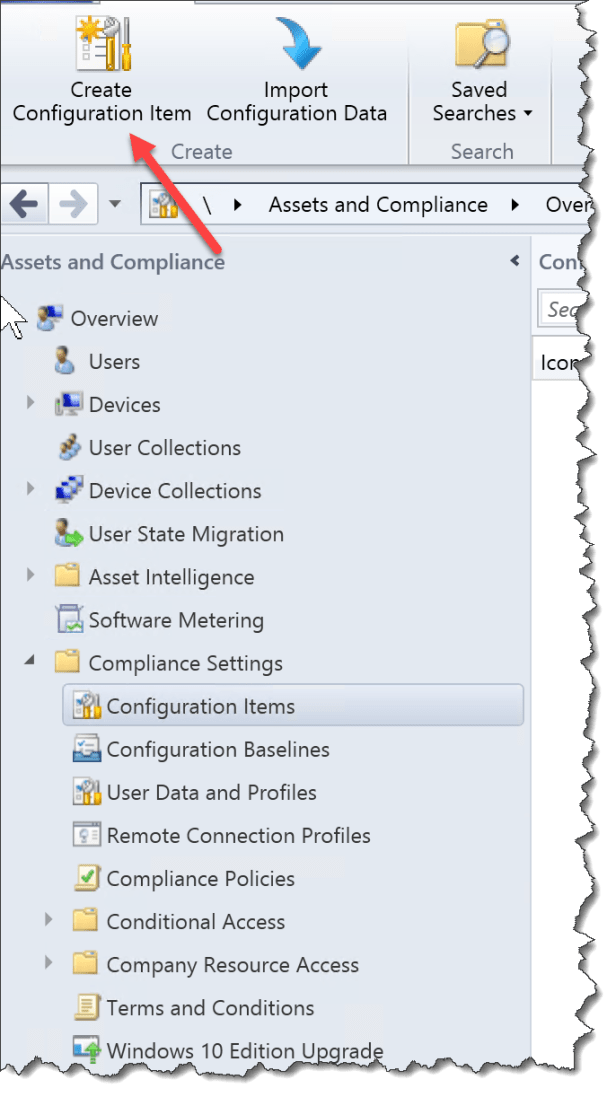Select the Configuration Baselines icon
Image resolution: width=616 pixels, height=1097 pixels.
[88, 749]
